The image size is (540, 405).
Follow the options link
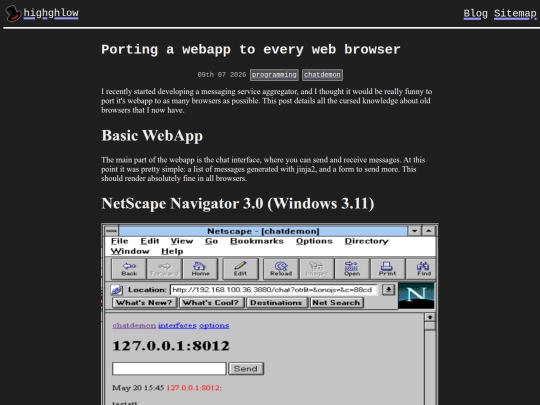coord(214,325)
